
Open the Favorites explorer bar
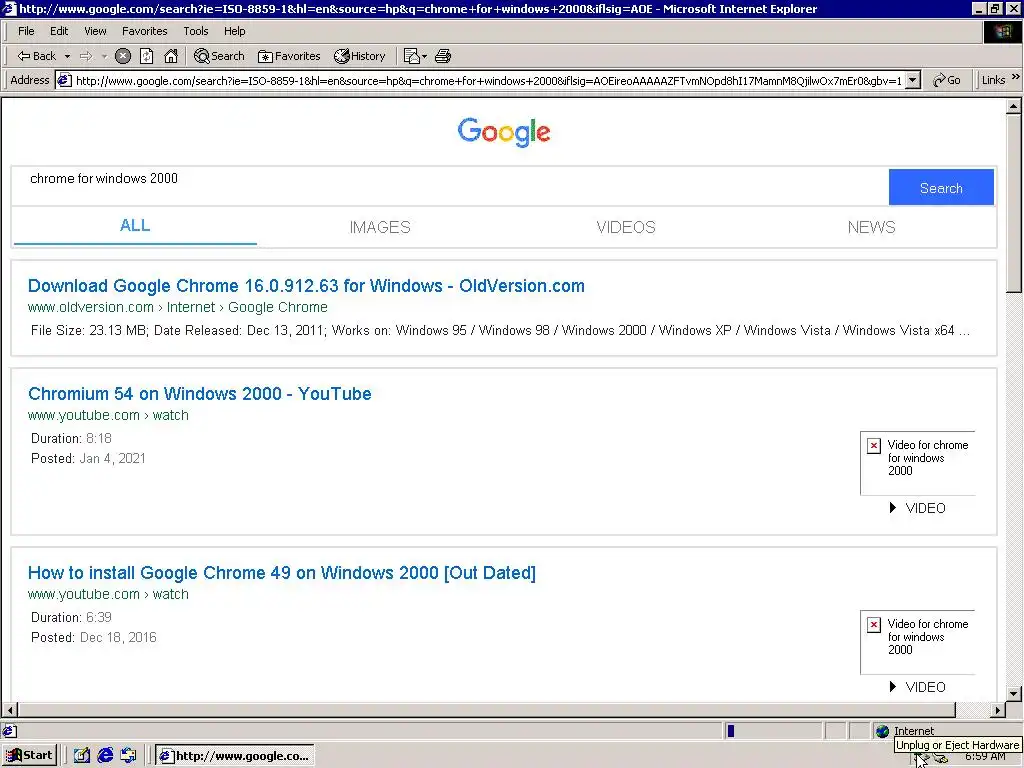[x=289, y=56]
